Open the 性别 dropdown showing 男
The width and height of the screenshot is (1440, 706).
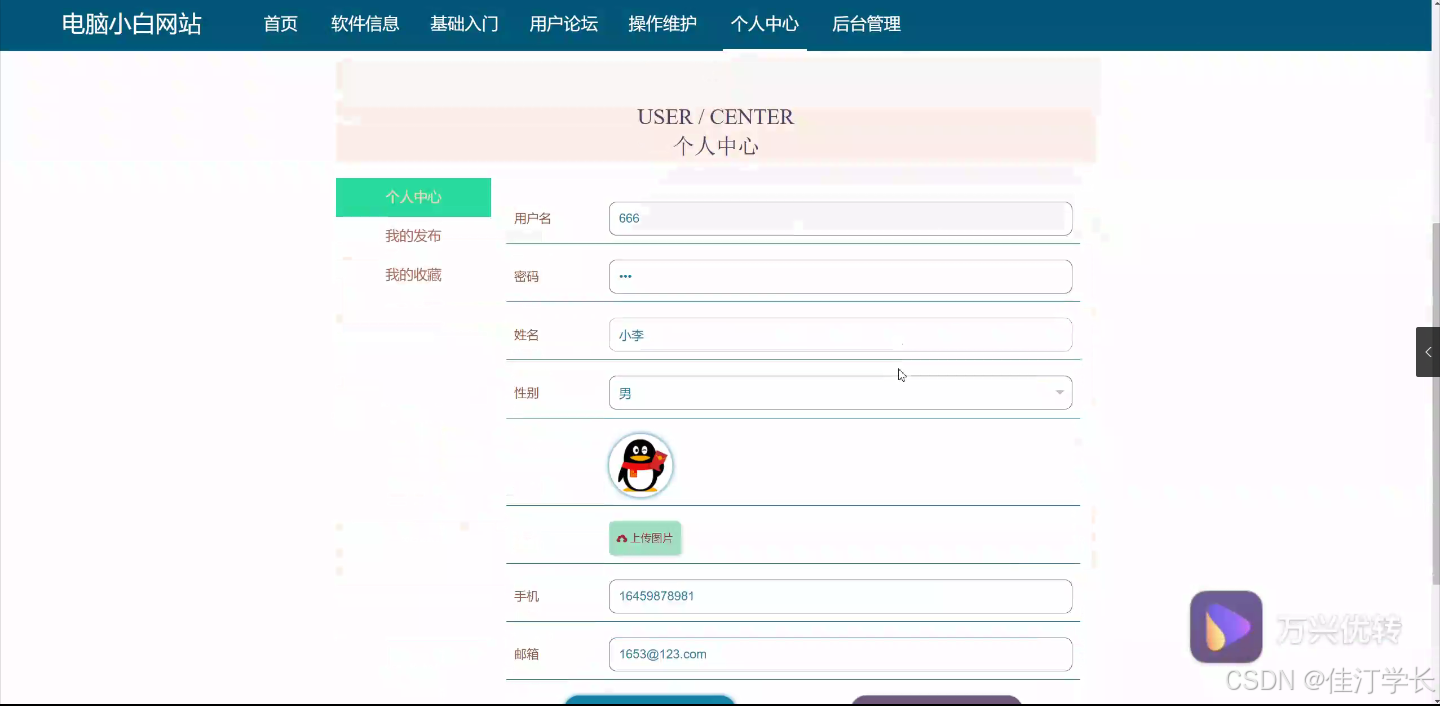click(840, 393)
